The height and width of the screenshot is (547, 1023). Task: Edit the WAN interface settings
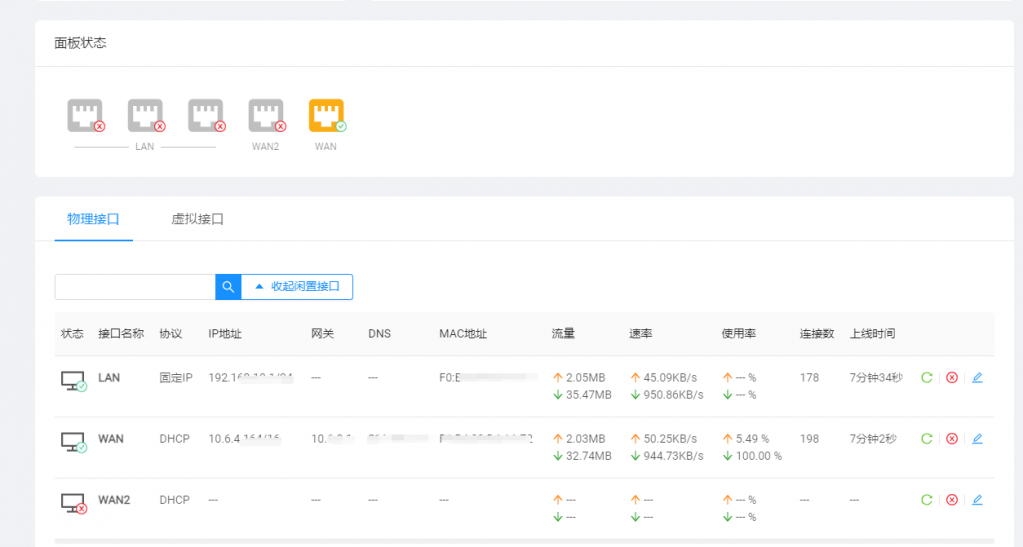[x=977, y=439]
